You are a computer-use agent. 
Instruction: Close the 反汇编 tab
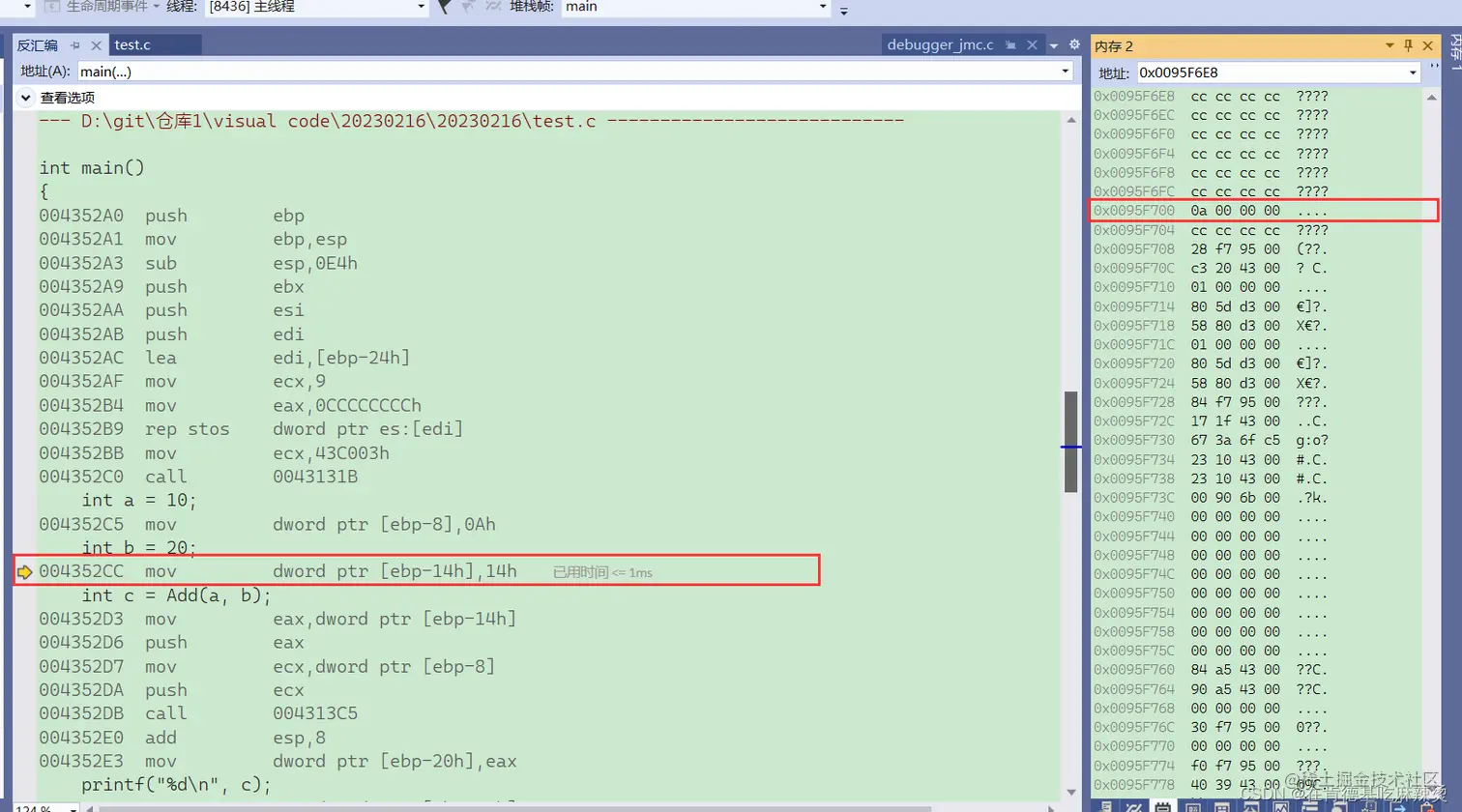pyautogui.click(x=97, y=45)
